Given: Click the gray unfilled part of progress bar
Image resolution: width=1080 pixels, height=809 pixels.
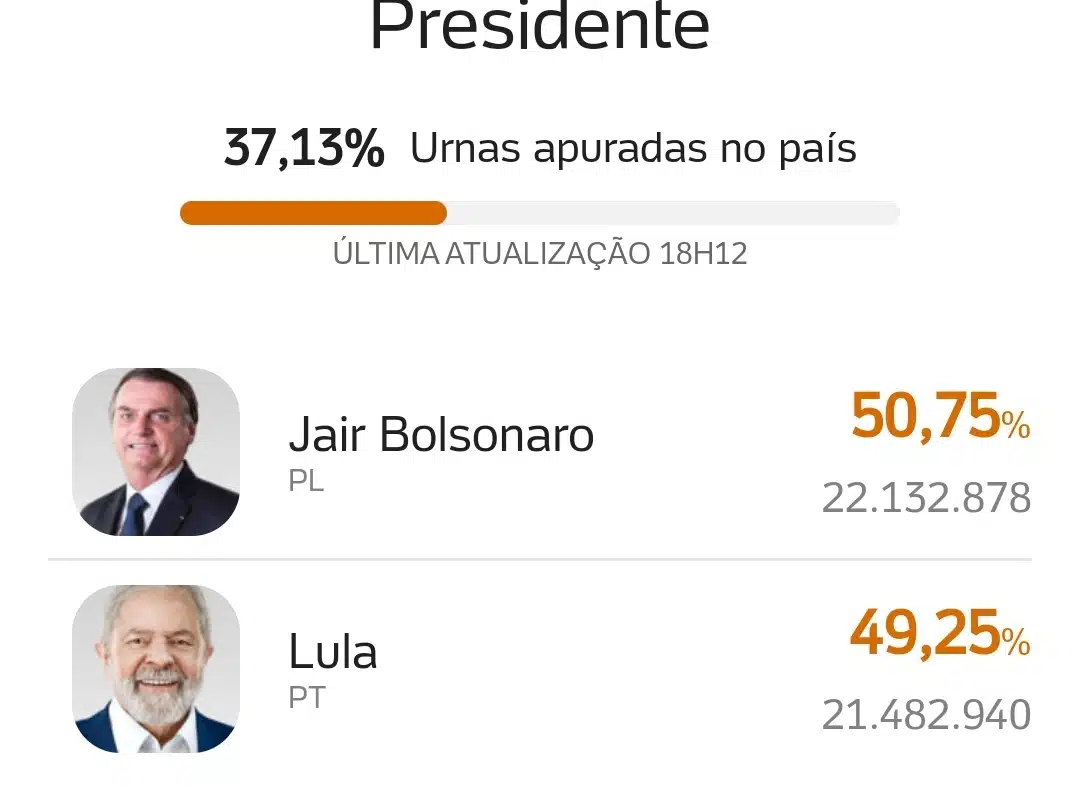Looking at the screenshot, I should click(673, 213).
